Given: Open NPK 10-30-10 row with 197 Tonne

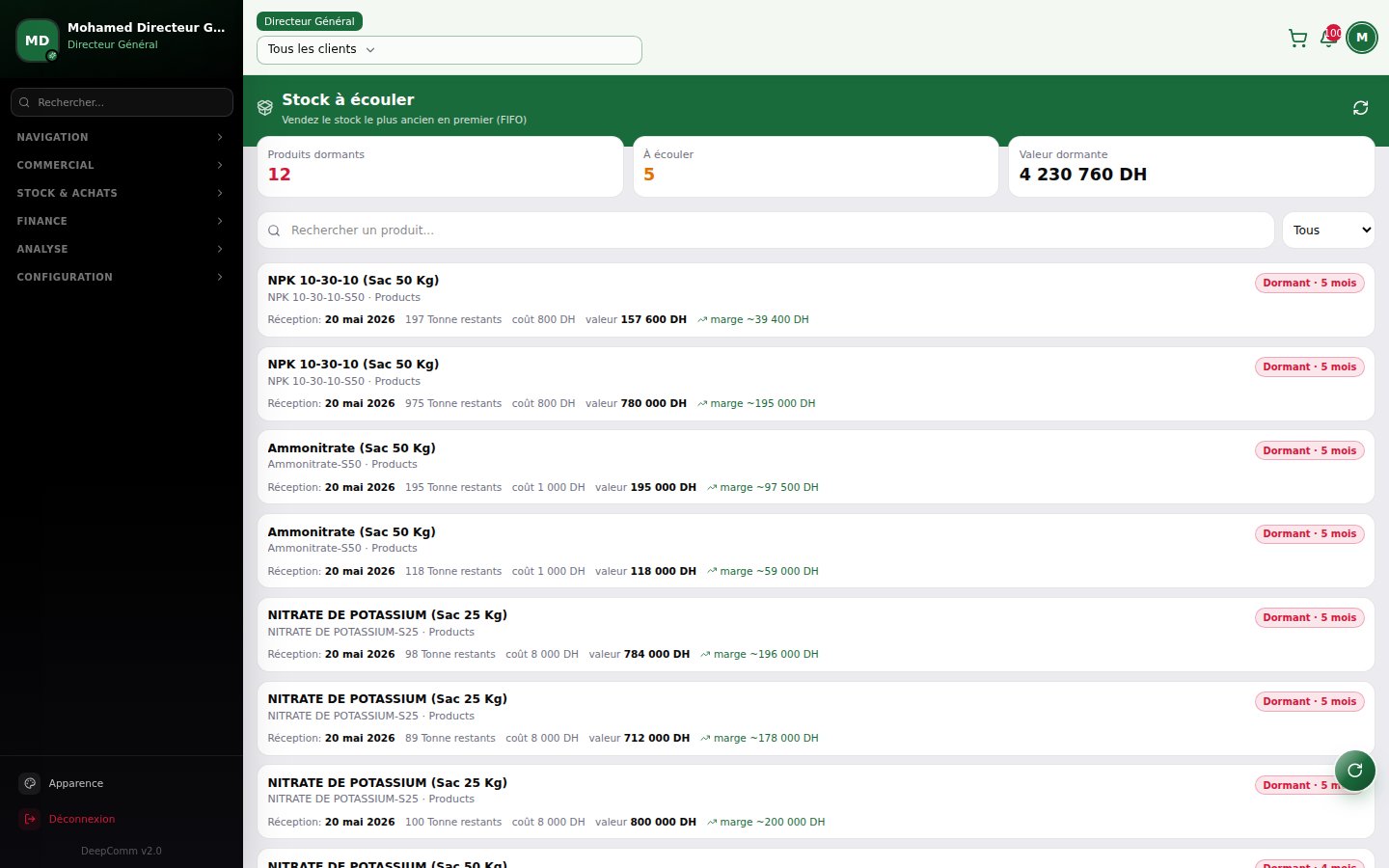Looking at the screenshot, I should pos(816,300).
